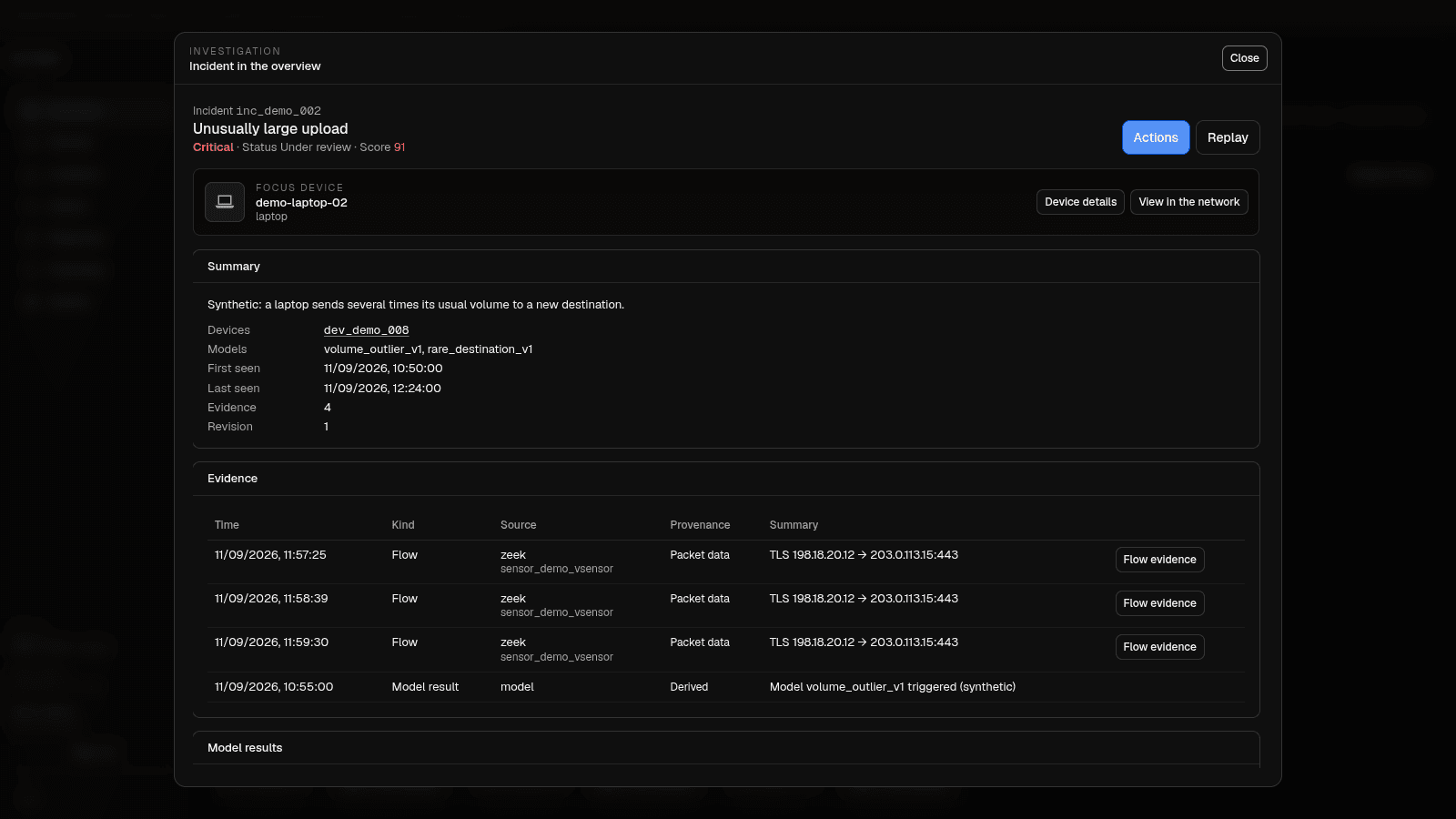1456x819 pixels.
Task: Click the Time column header
Action: [x=227, y=525]
